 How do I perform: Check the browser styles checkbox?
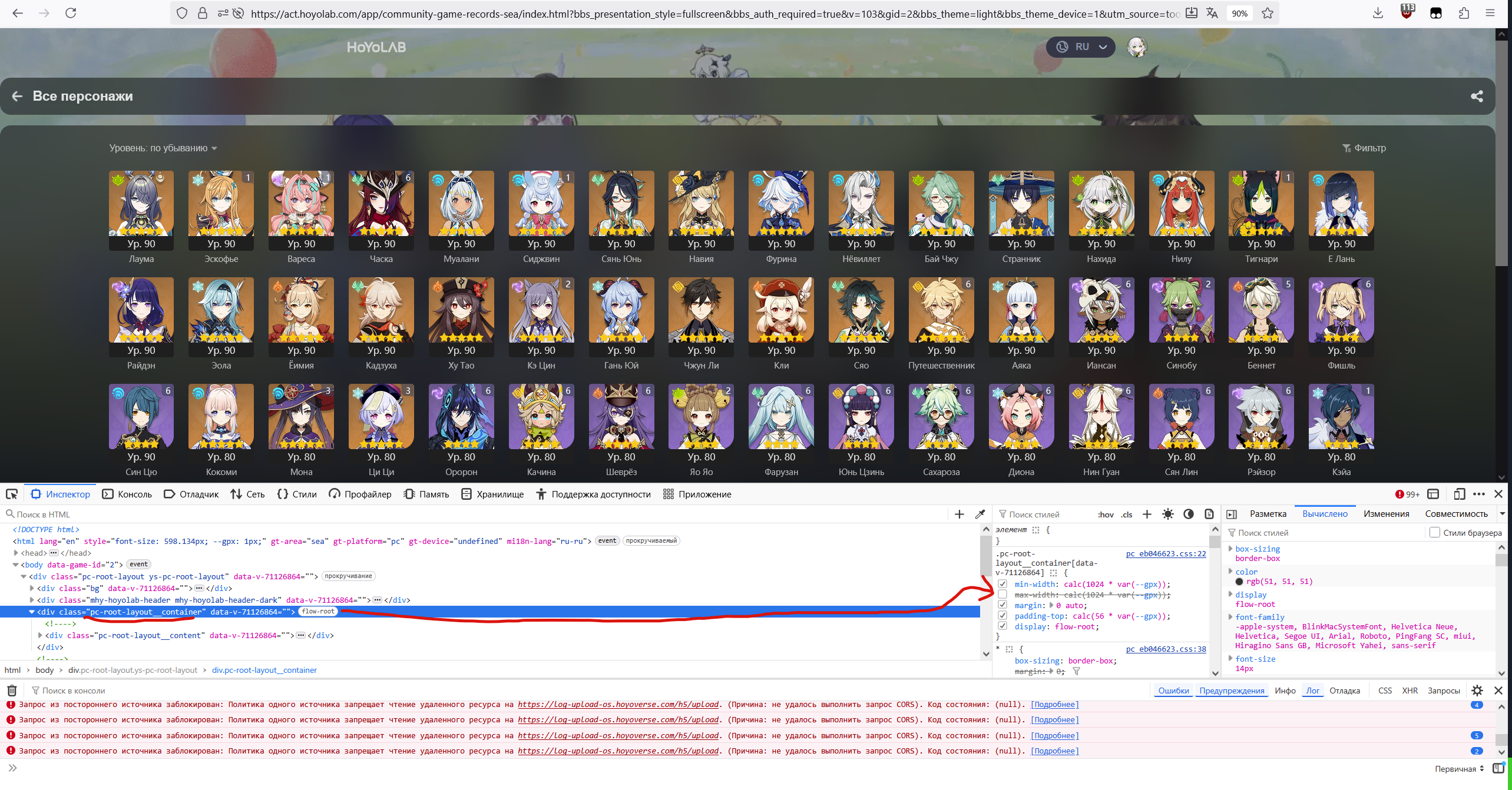1435,532
